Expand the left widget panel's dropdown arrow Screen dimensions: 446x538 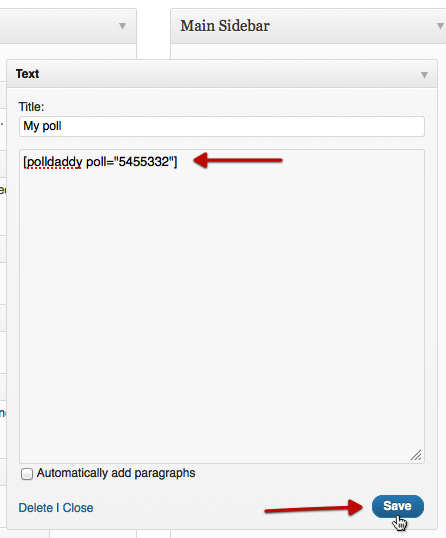pos(122,26)
